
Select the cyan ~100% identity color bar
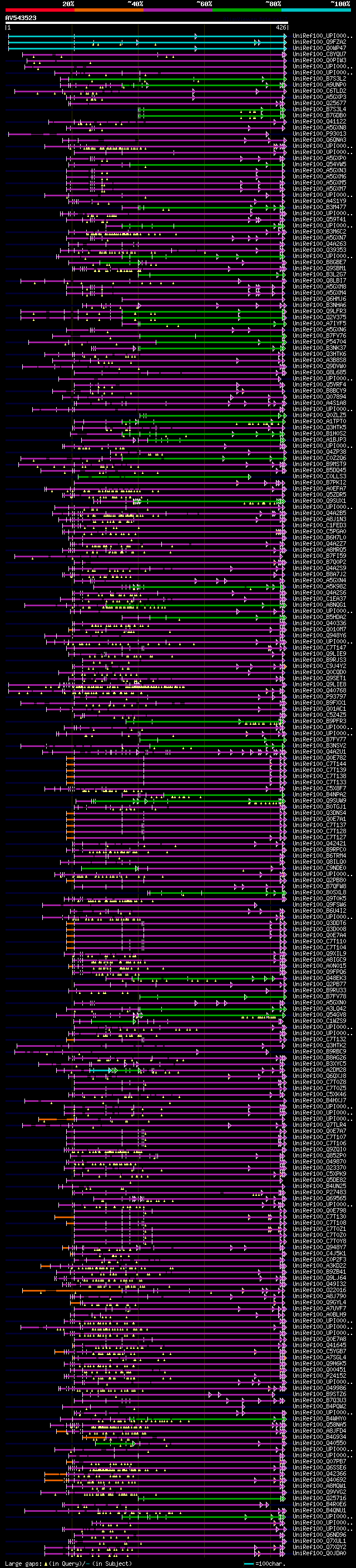pyautogui.click(x=316, y=10)
